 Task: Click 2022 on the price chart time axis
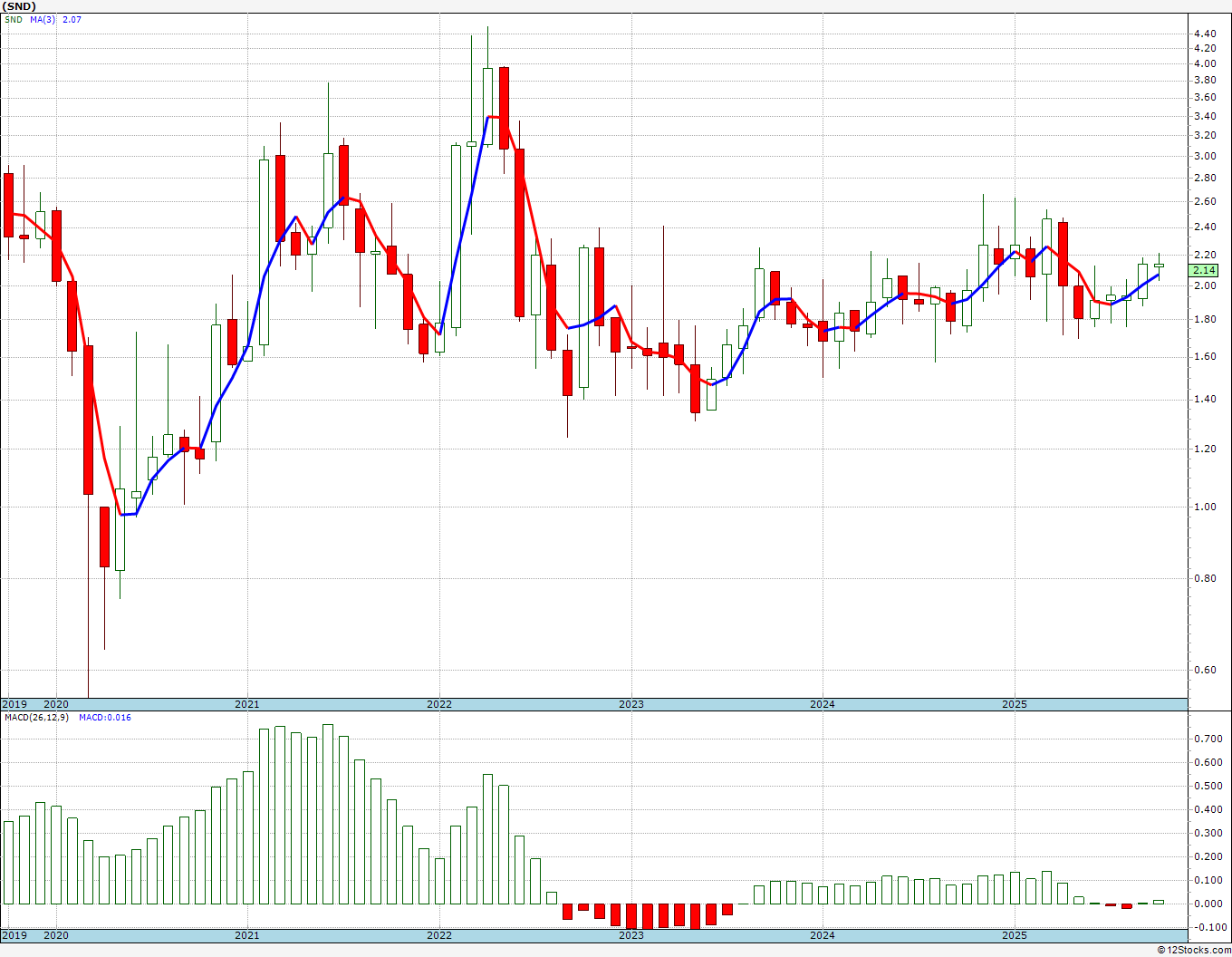[438, 704]
